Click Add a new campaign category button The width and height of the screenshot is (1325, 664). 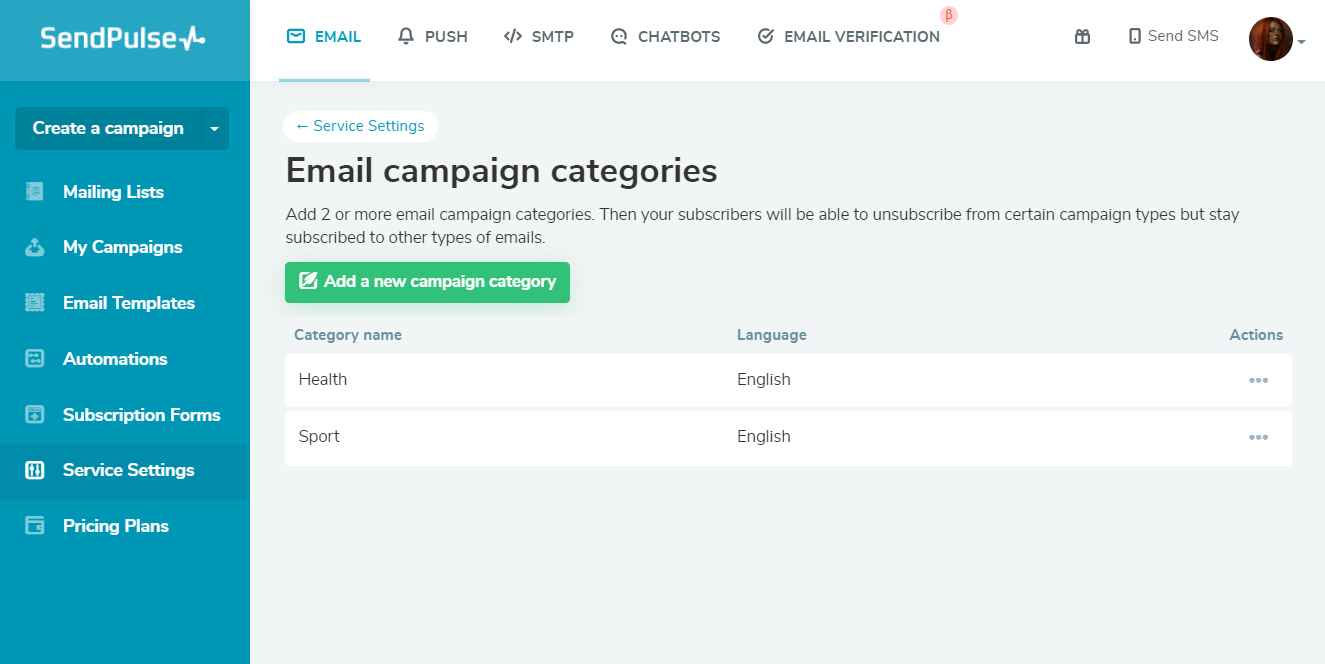point(427,282)
